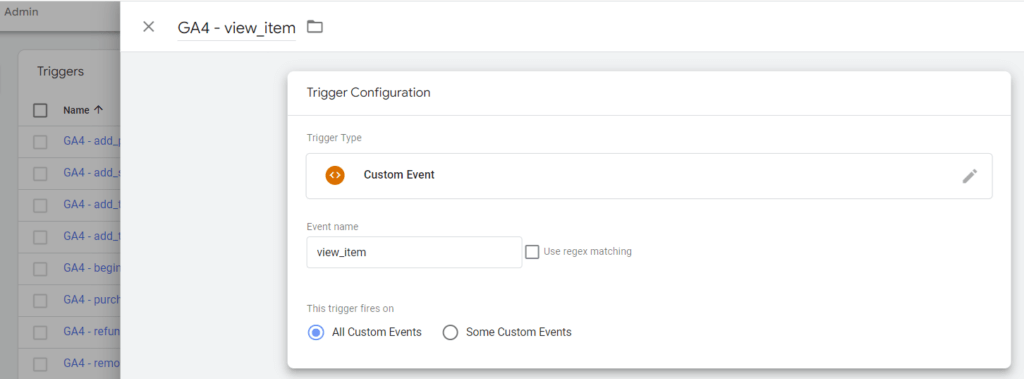Check the GA4 - remo trigger row
The height and width of the screenshot is (379, 1024).
coord(40,364)
